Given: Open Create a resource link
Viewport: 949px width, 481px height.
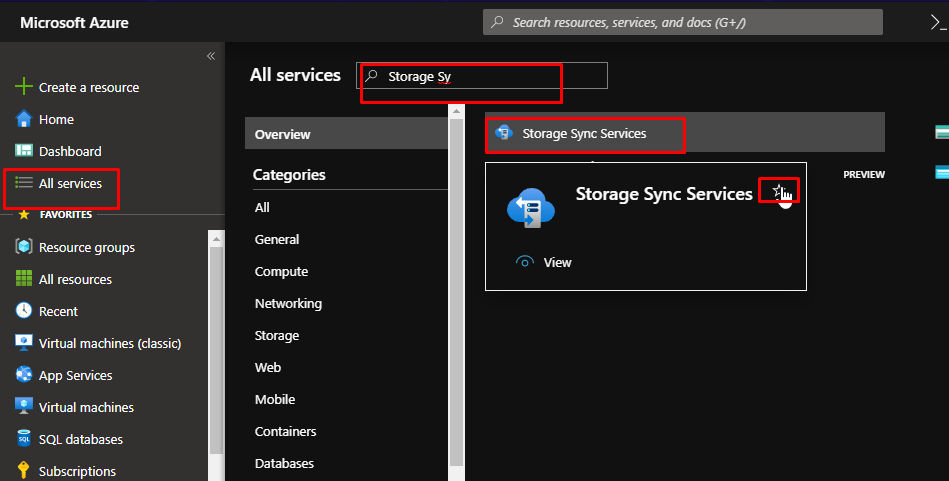Looking at the screenshot, I should [x=89, y=87].
